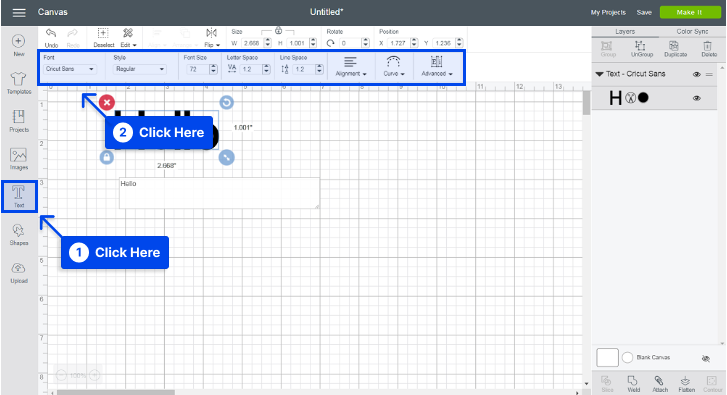The image size is (727, 395).
Task: Click the zoom in plus button
Action: (x=95, y=375)
